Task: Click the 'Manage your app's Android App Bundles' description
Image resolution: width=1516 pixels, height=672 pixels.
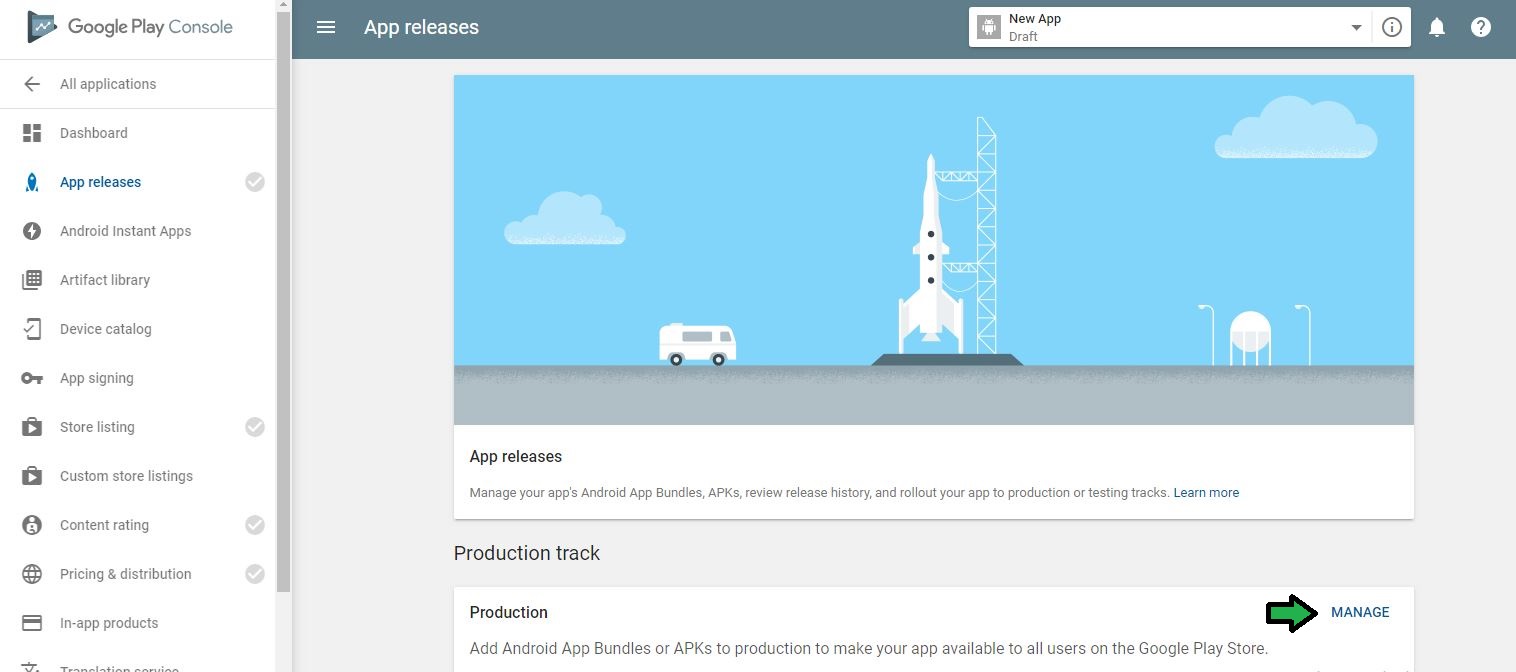Action: pyautogui.click(x=820, y=493)
